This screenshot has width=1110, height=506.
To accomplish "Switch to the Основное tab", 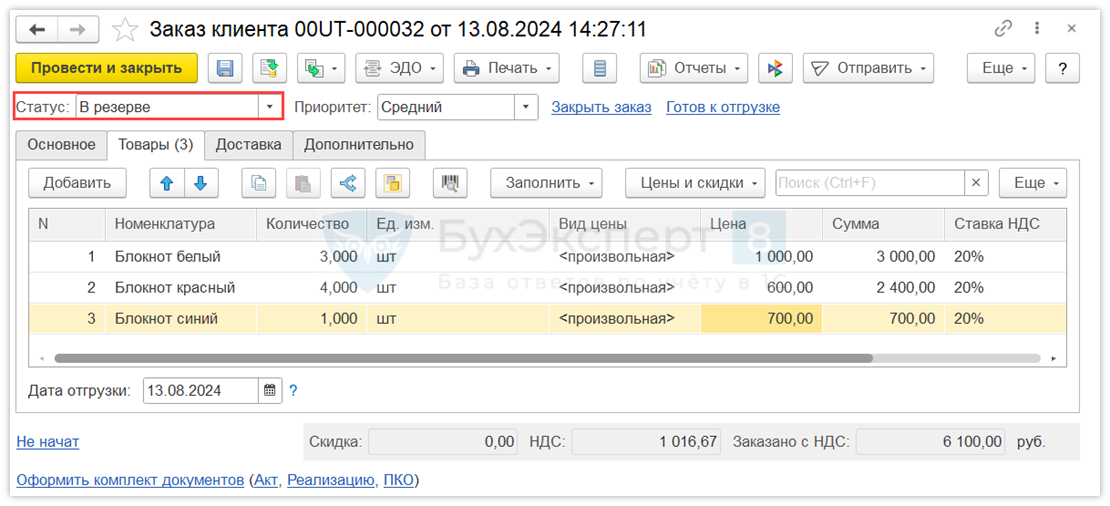I will (x=61, y=144).
